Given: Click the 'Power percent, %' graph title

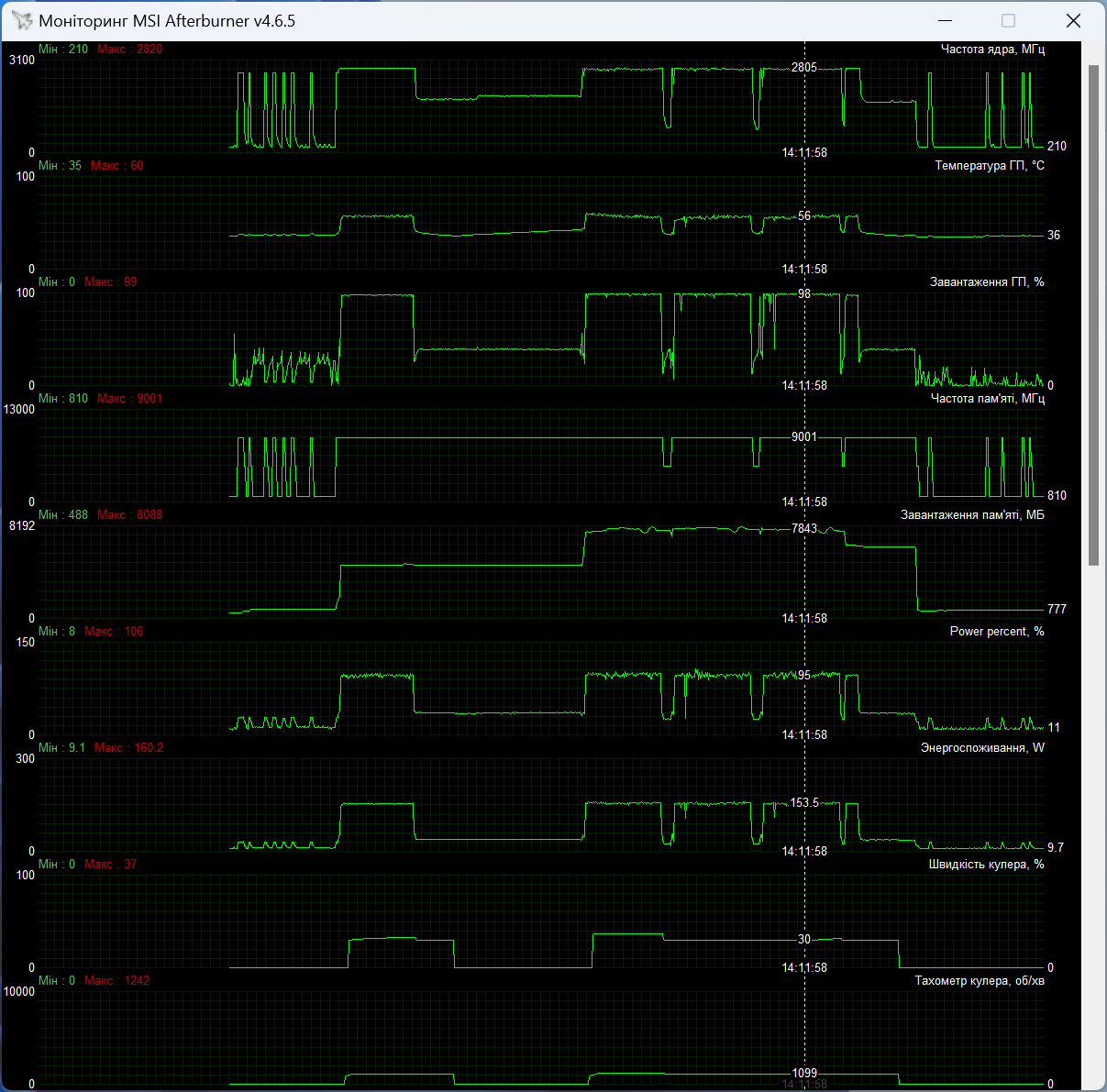Looking at the screenshot, I should [x=997, y=631].
